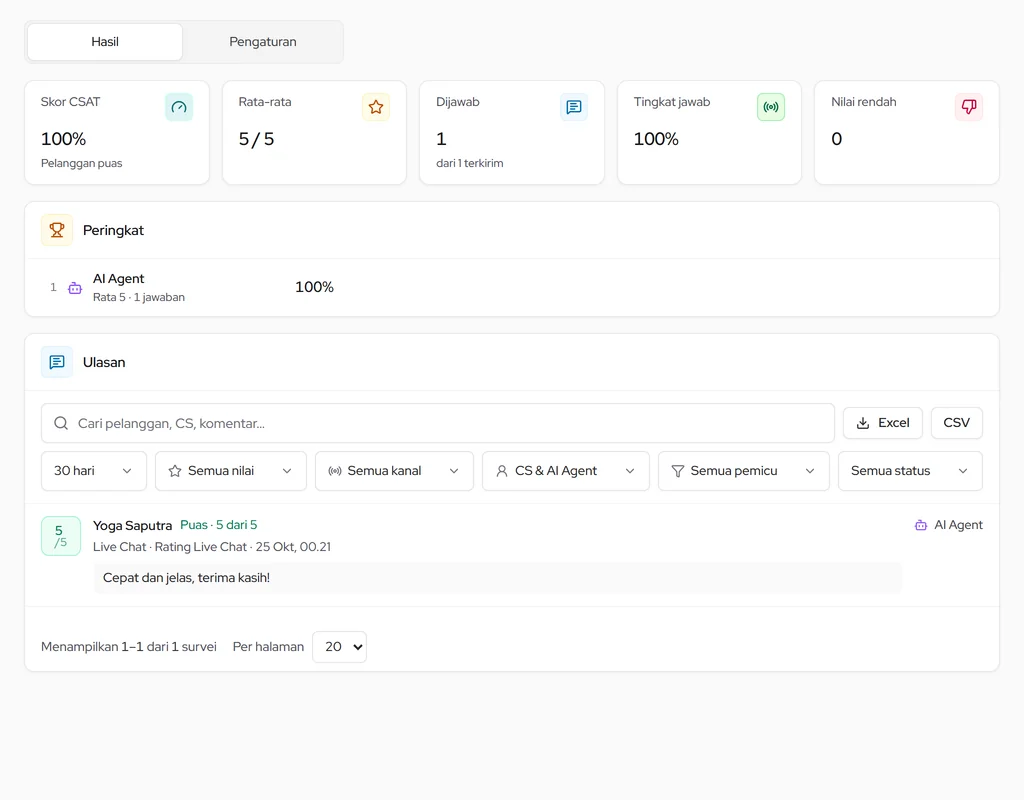Click the "5 / 5" average value
The width and height of the screenshot is (1024, 800).
256,139
